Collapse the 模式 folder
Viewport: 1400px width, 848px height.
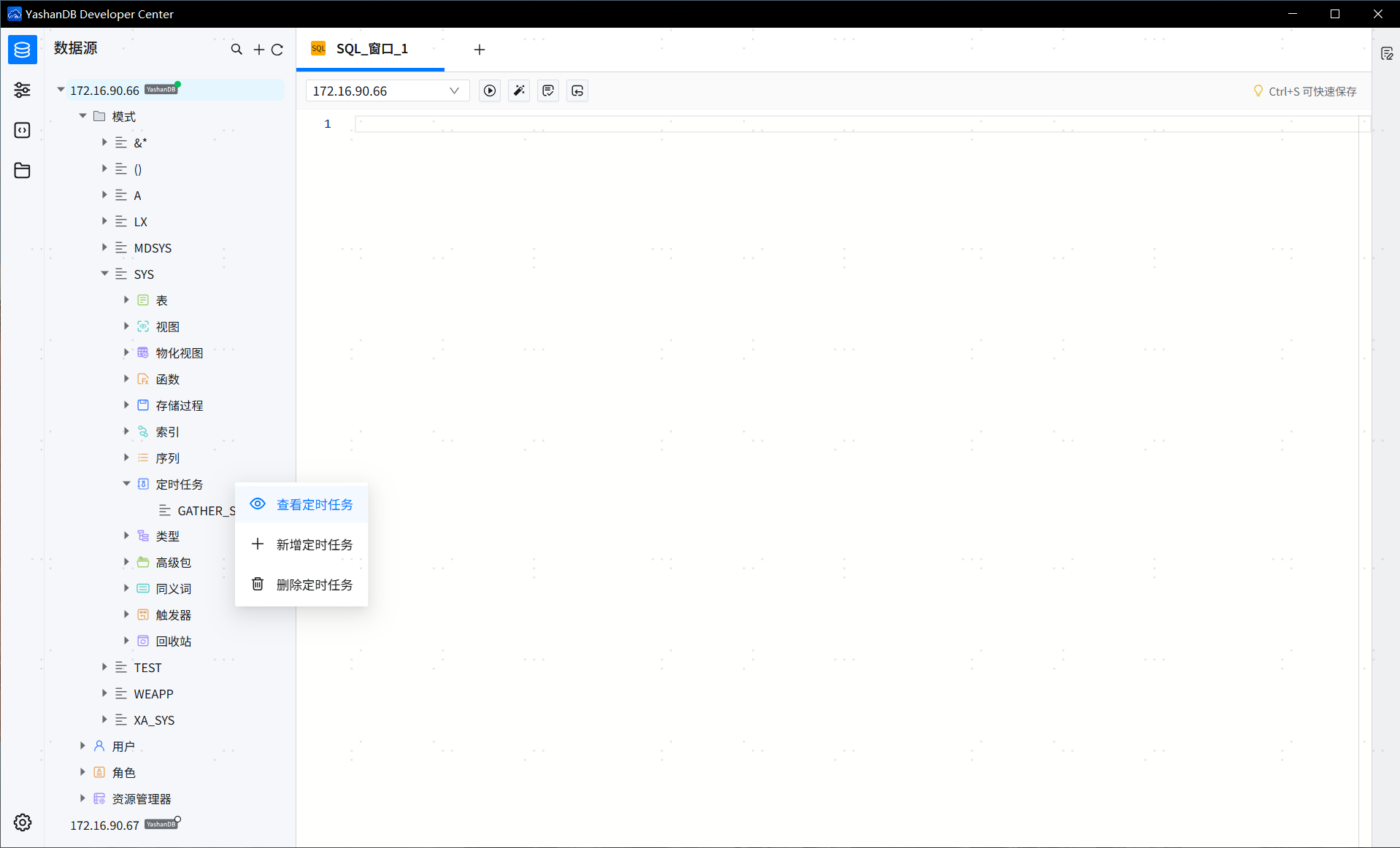point(82,116)
